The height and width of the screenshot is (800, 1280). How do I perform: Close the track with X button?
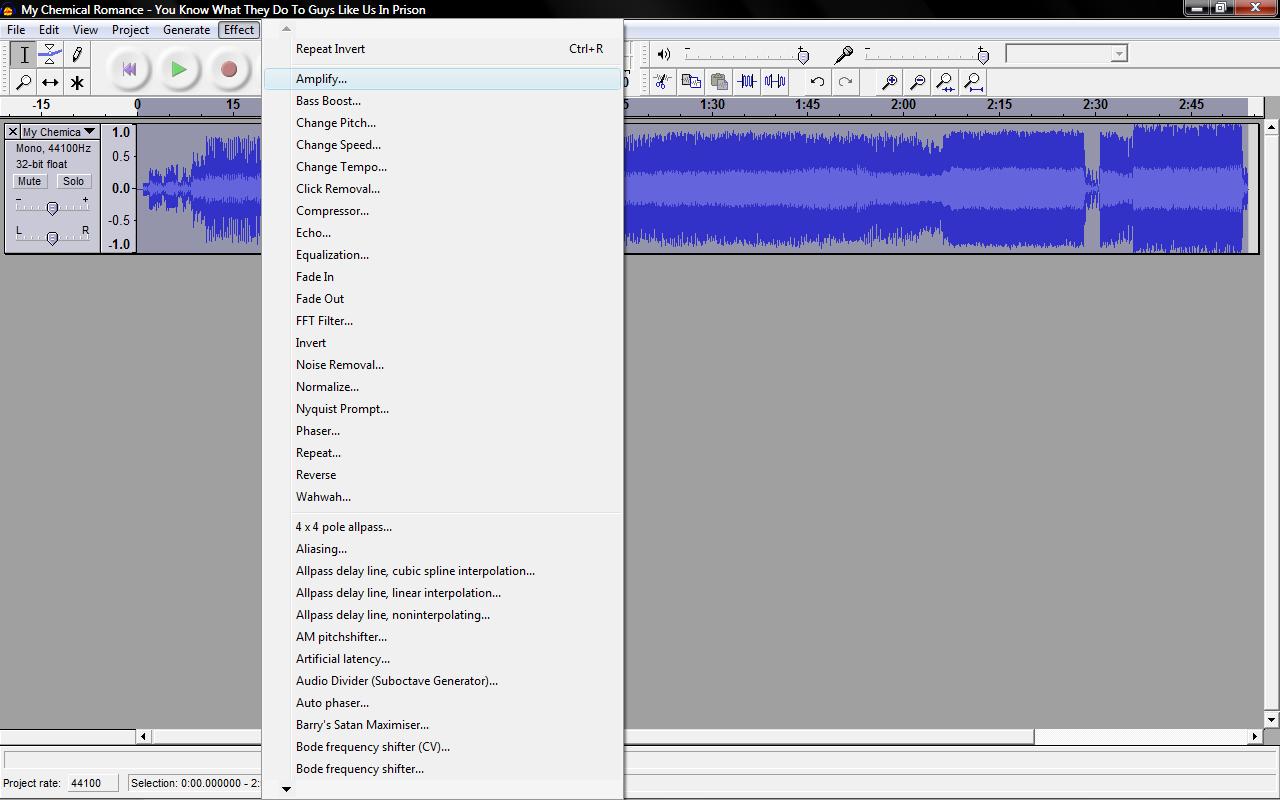pyautogui.click(x=13, y=132)
